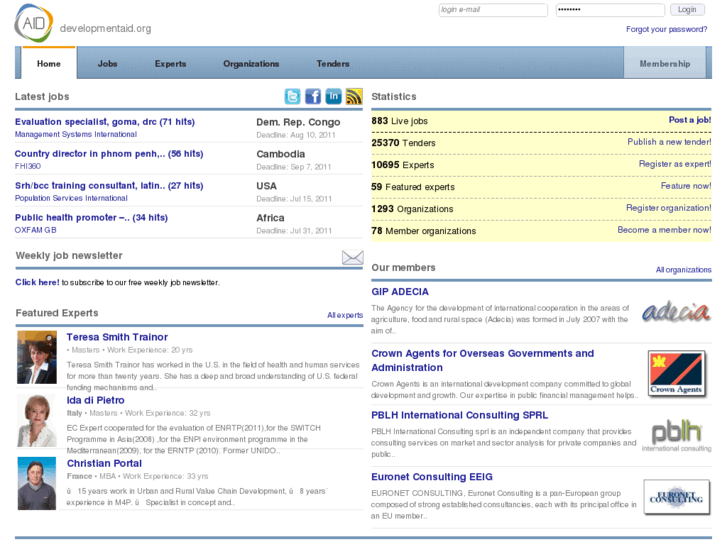Focus the login e-mail field
Viewport: 727px width, 545px height.
493,10
